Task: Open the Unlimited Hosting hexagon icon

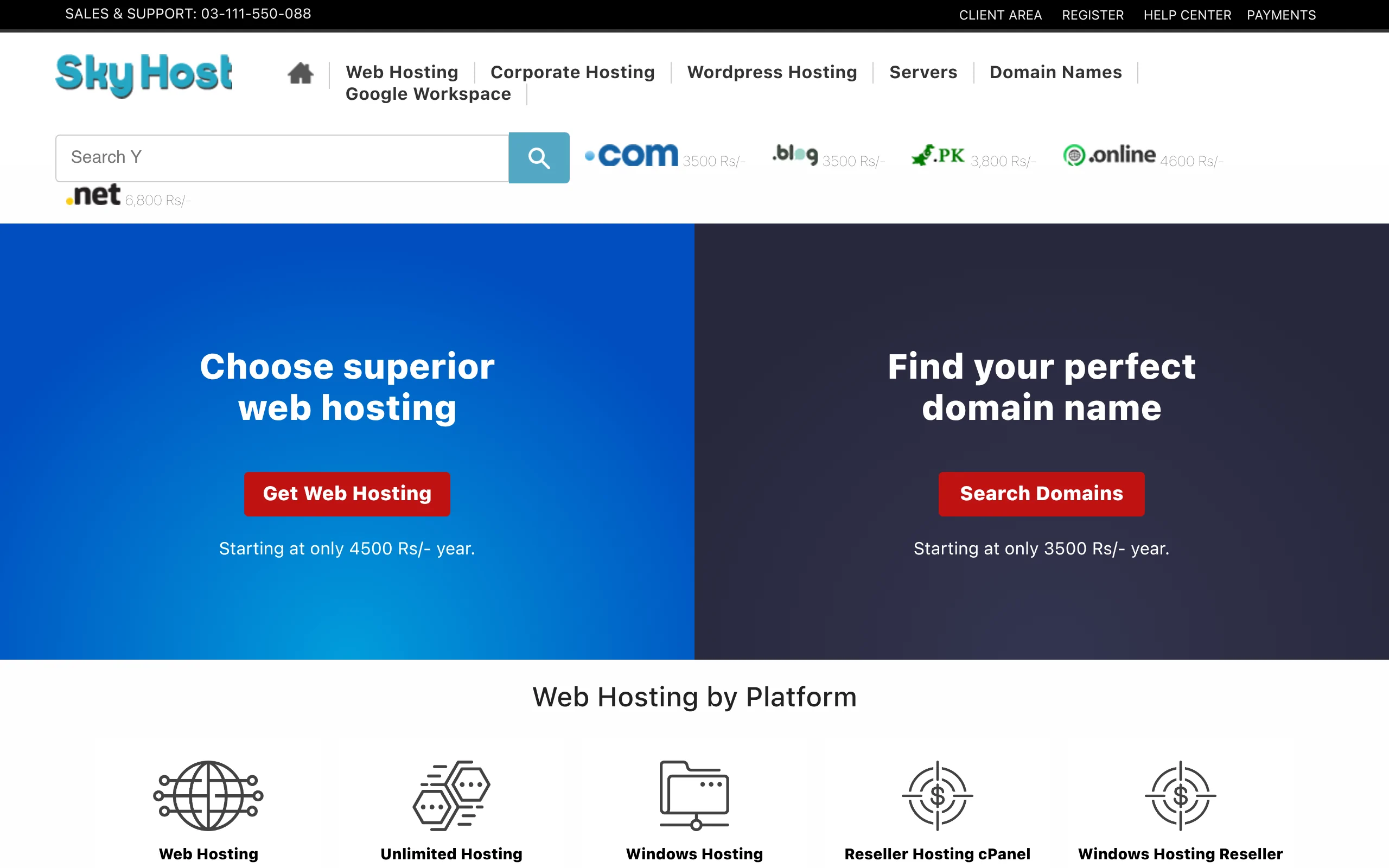Action: pyautogui.click(x=451, y=796)
